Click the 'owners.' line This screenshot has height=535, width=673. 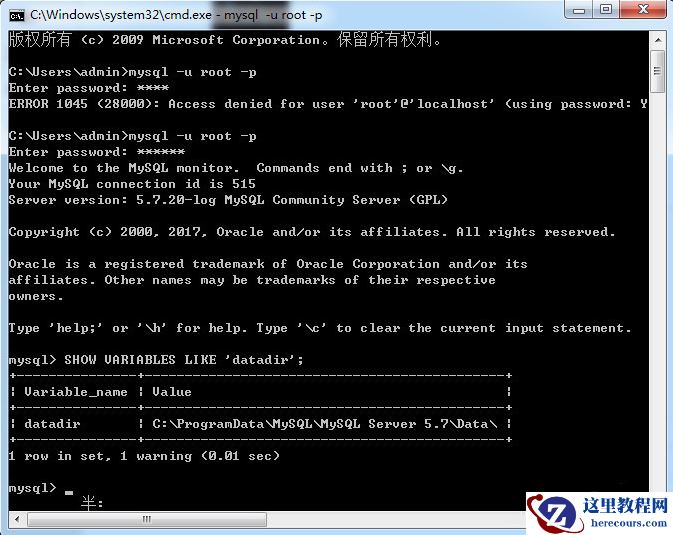point(36,296)
